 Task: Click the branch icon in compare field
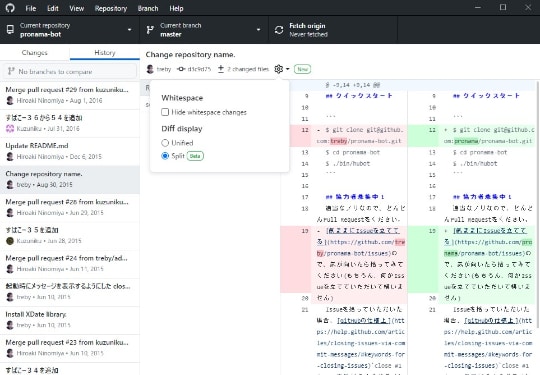11,71
